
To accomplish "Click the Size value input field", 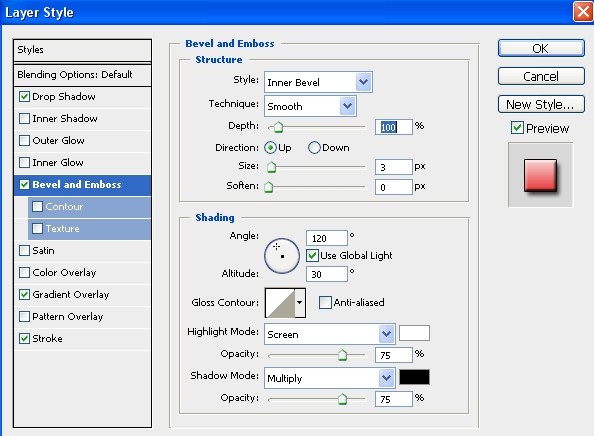I will tap(393, 167).
